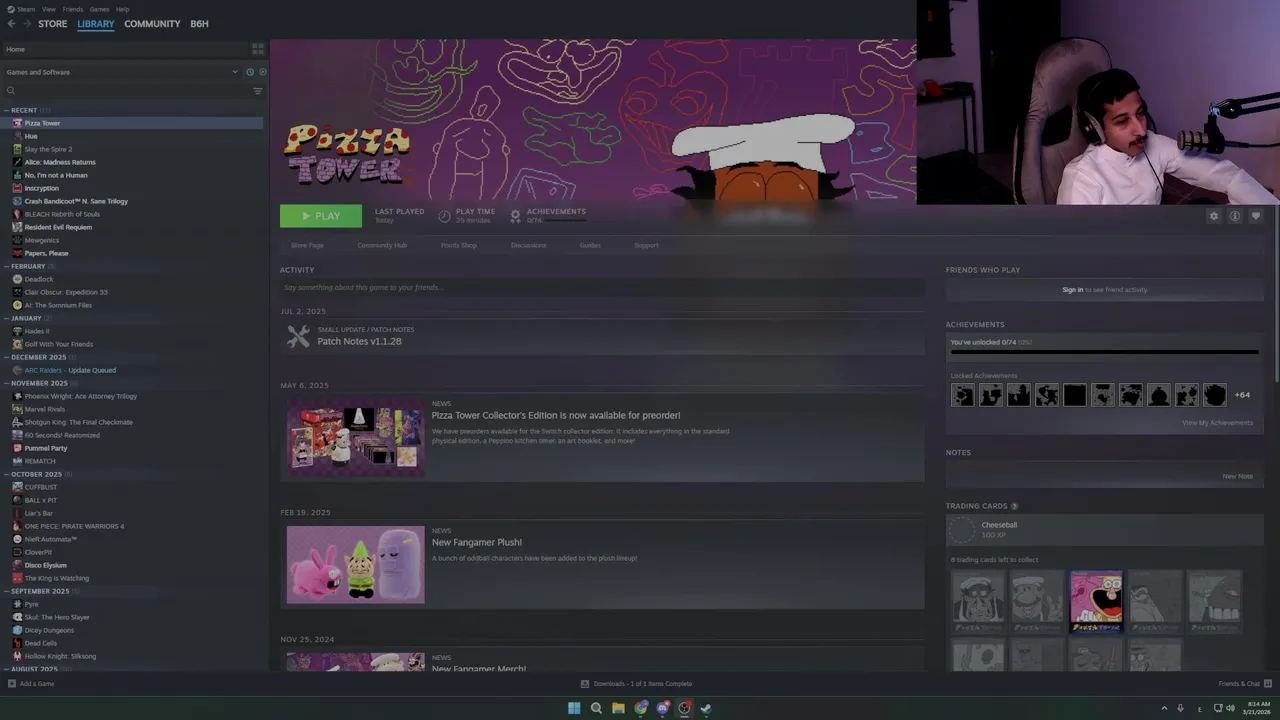The image size is (1280, 720).
Task: Open the View menu
Action: coord(48,9)
